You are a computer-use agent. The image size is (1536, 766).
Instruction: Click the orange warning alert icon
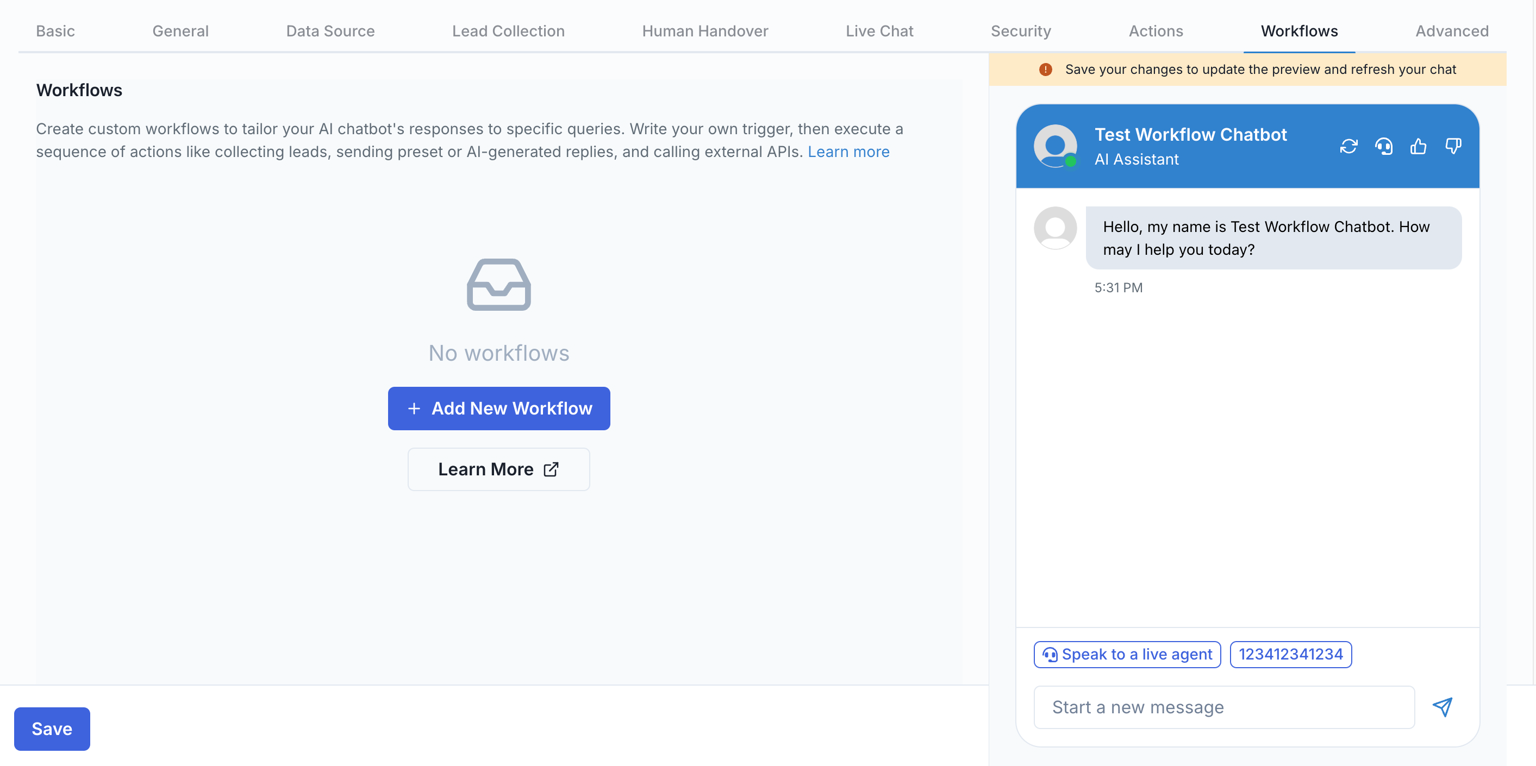(x=1045, y=70)
